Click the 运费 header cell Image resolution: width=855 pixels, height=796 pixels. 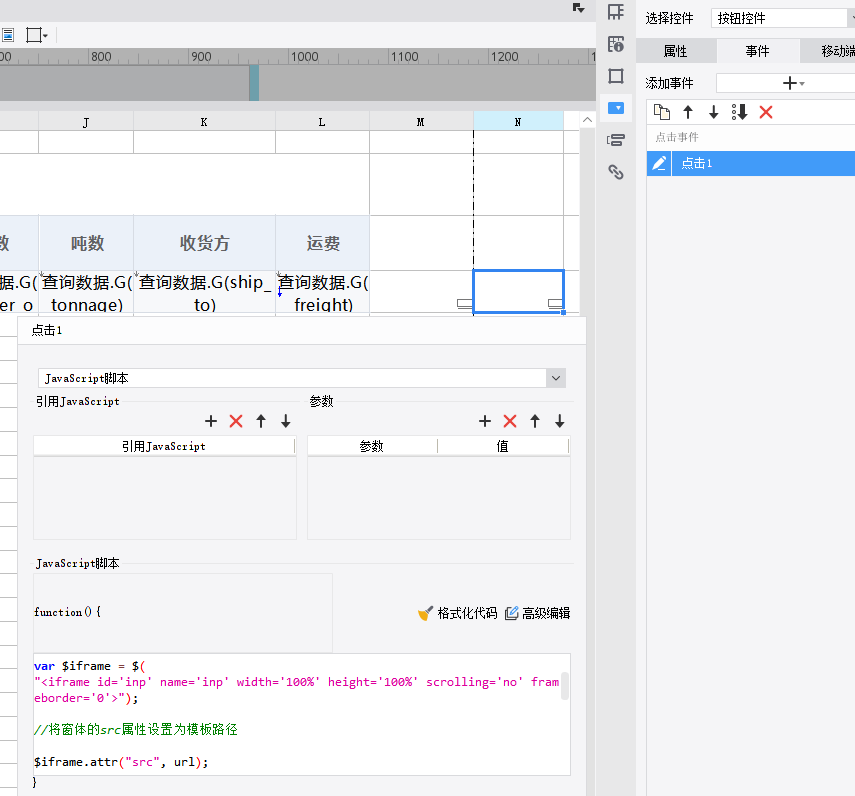pyautogui.click(x=322, y=243)
